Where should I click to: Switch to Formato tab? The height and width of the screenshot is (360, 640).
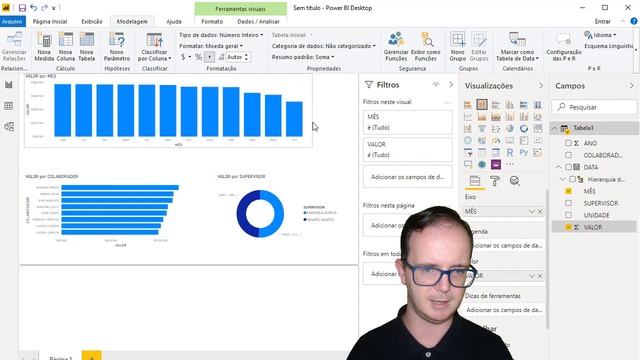tap(212, 21)
